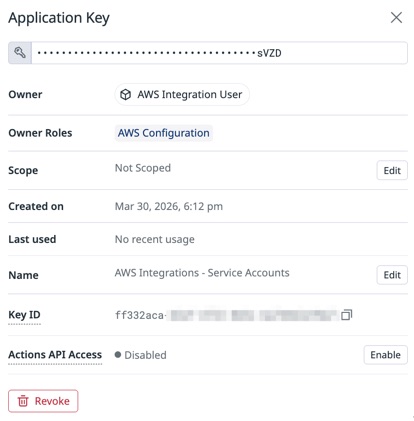Viewport: 414px width, 421px height.
Task: Select the 'No recent usage' text
Action: tap(155, 239)
